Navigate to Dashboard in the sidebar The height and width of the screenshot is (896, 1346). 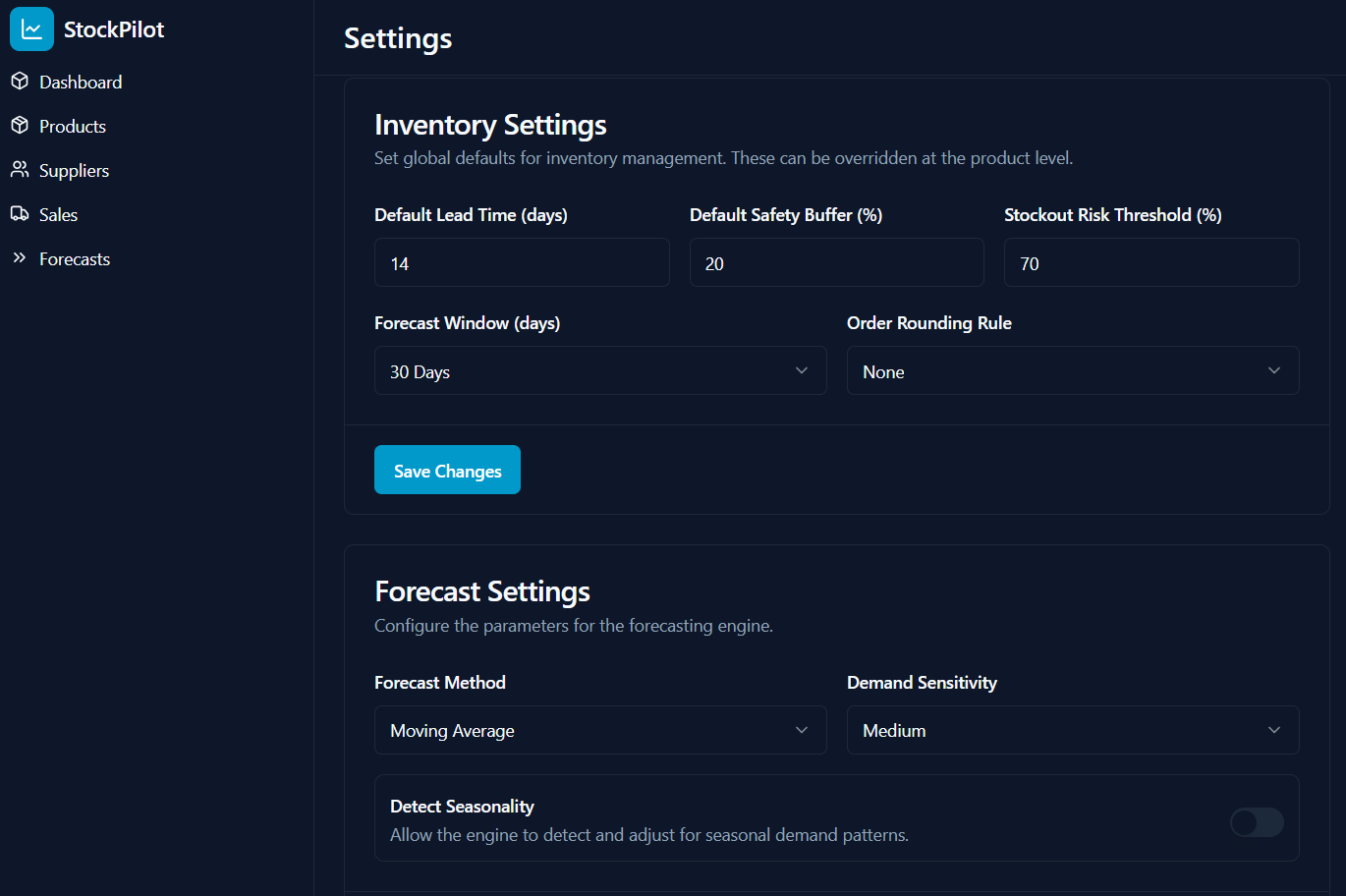tap(80, 82)
